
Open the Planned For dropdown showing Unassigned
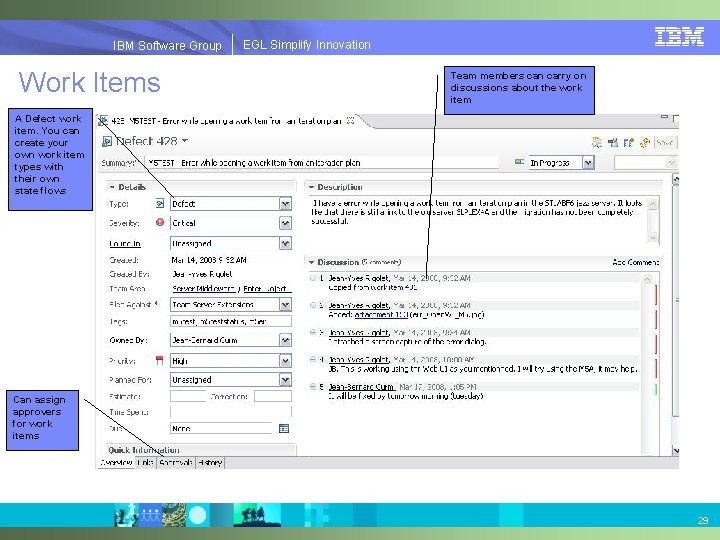(x=285, y=380)
